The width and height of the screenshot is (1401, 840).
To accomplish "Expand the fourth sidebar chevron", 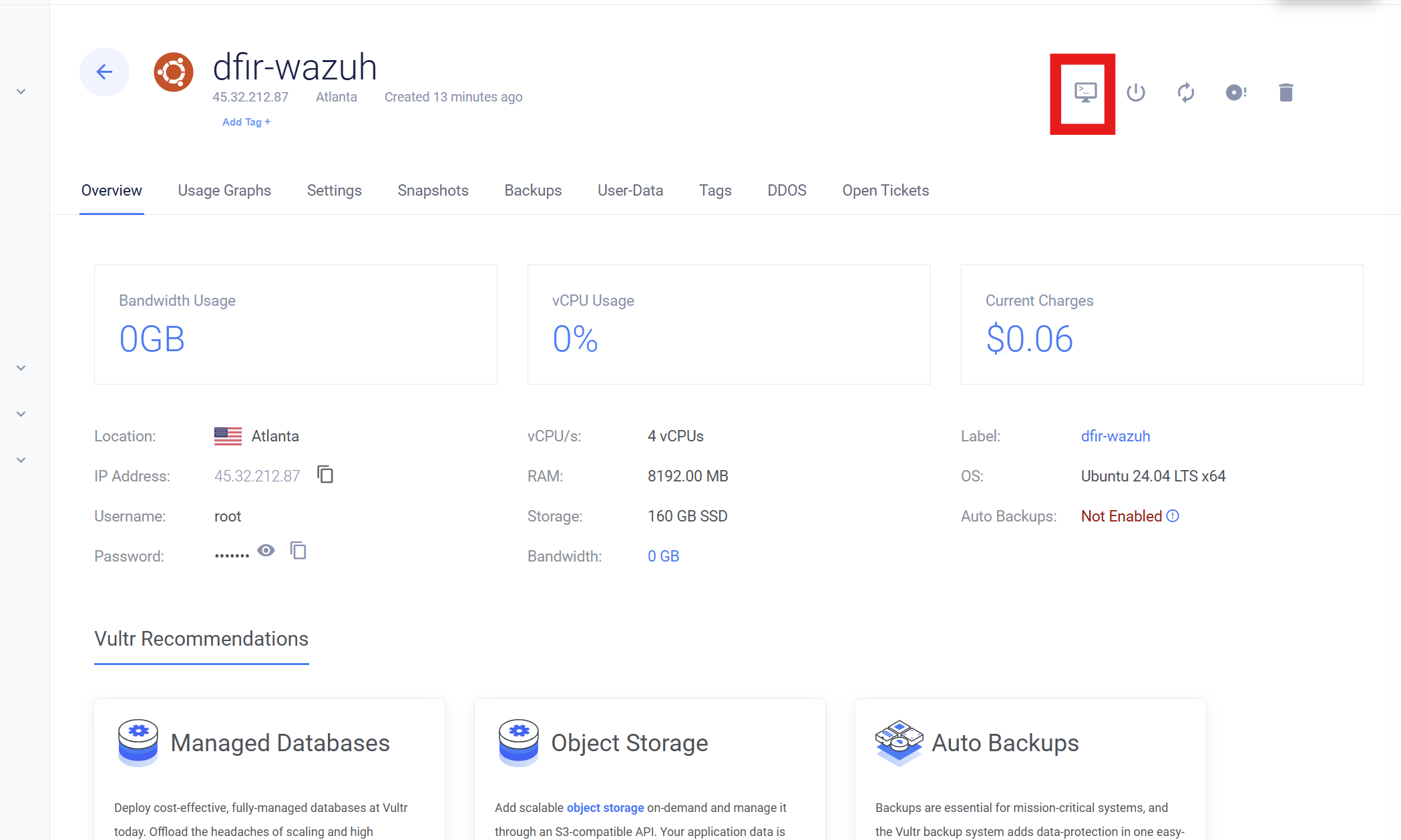I will [21, 460].
